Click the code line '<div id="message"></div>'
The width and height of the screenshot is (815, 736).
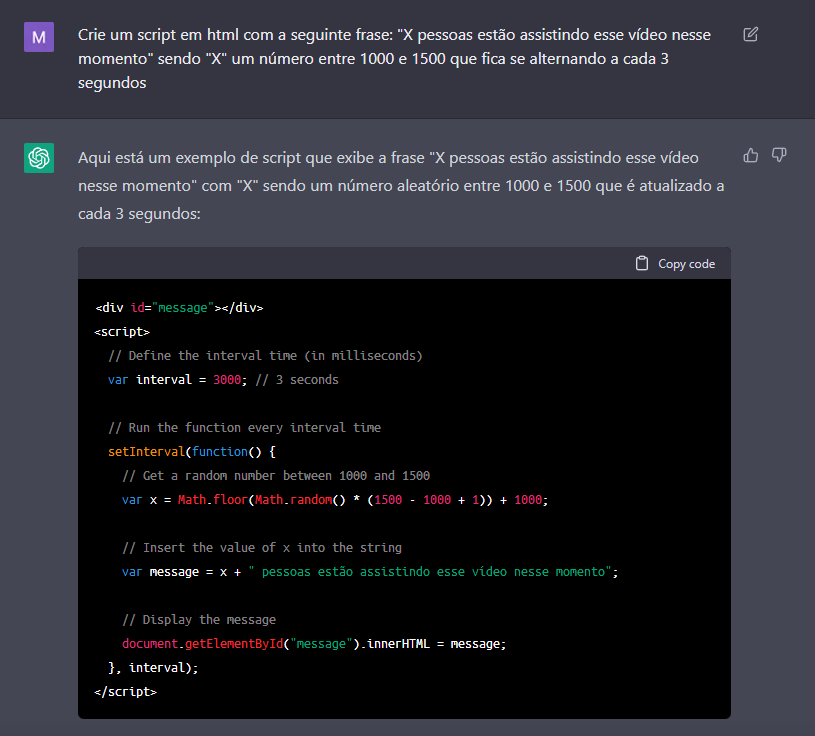[x=179, y=308]
